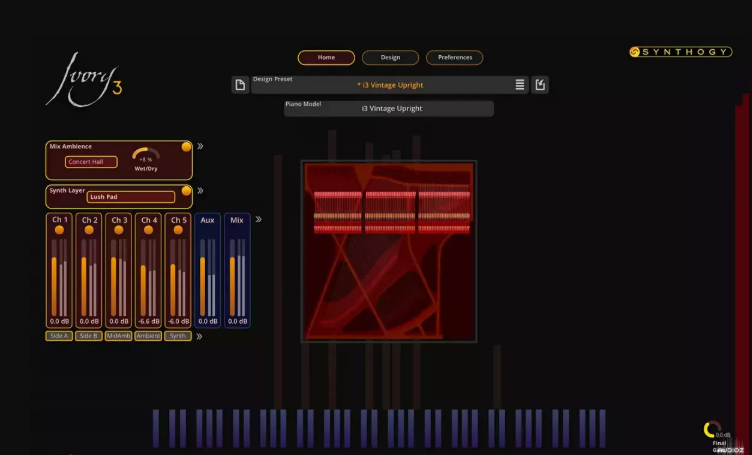This screenshot has height=455, width=752.
Task: Expand the mixer channels panel arrows
Action: pyautogui.click(x=258, y=219)
